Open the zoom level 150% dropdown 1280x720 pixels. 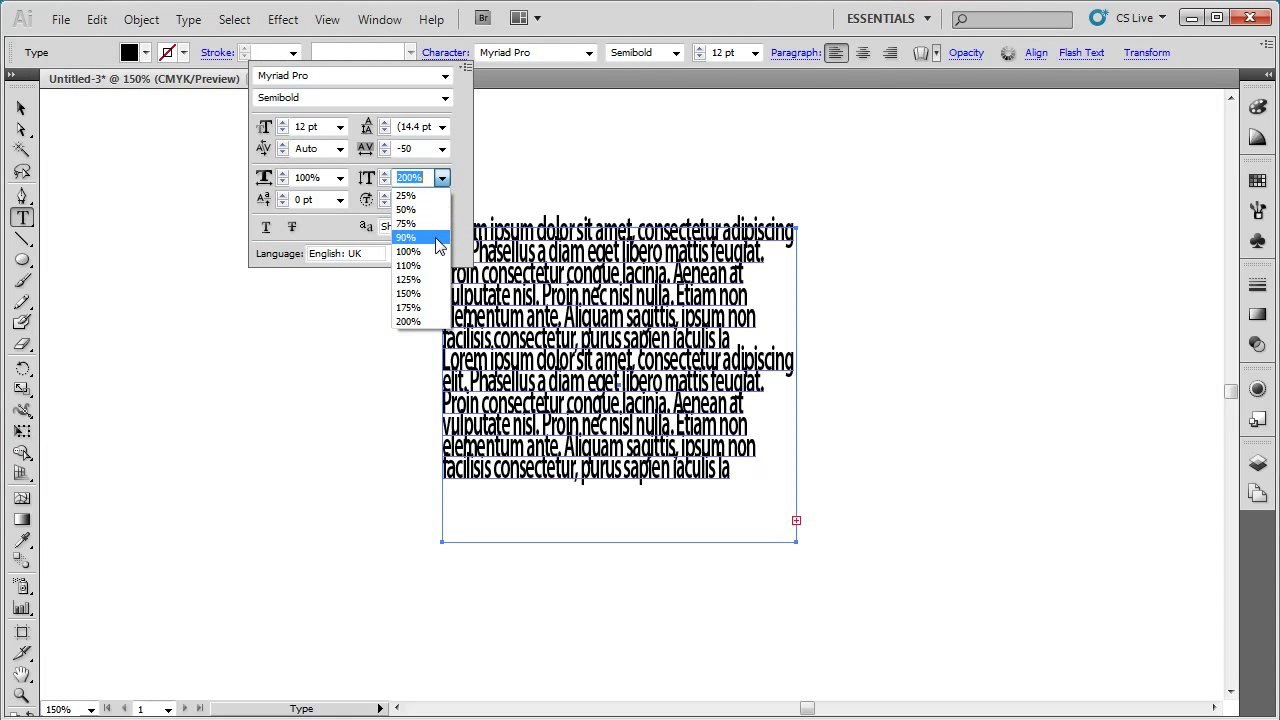click(91, 709)
